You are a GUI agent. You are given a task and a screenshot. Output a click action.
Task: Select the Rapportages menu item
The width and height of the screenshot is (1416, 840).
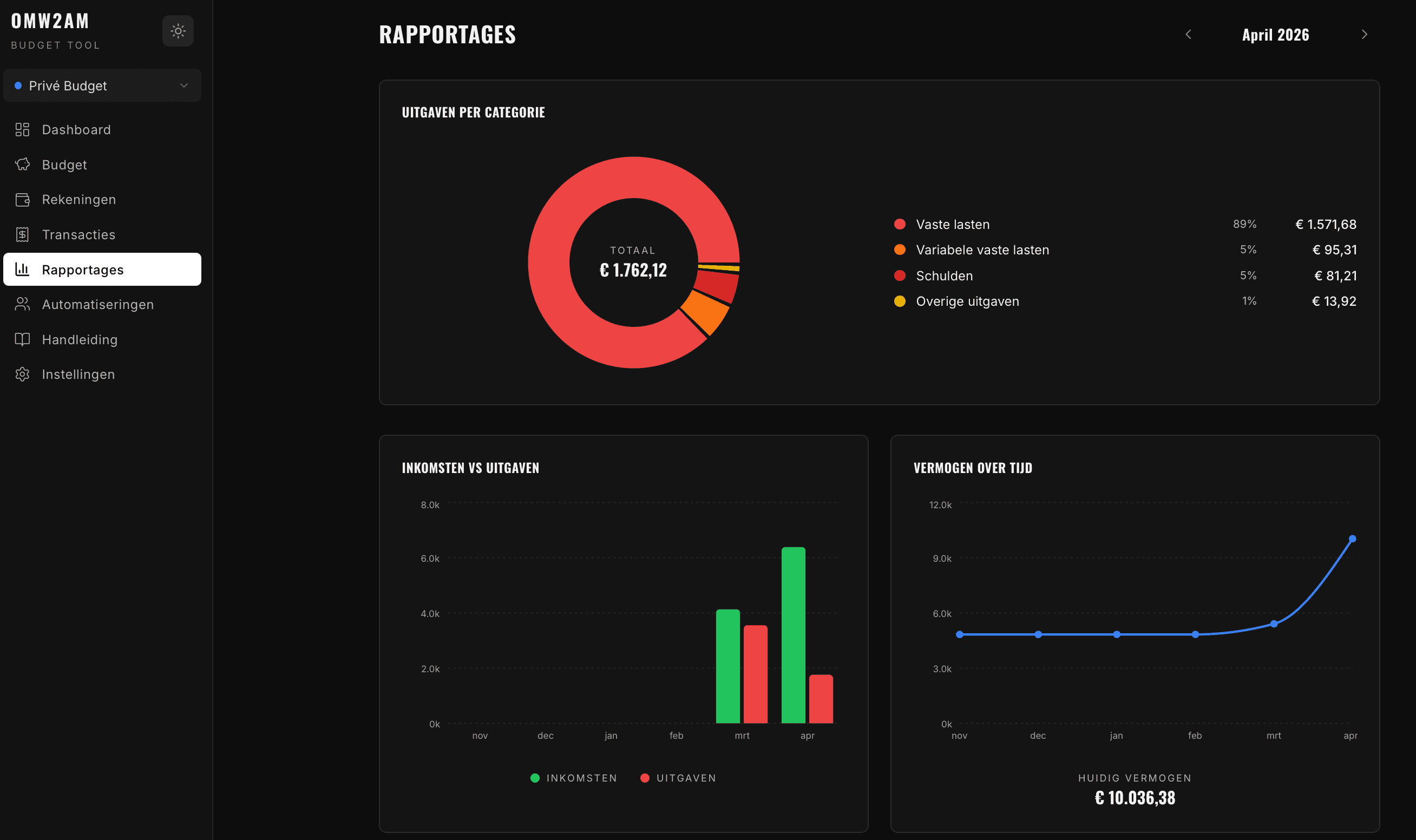83,270
